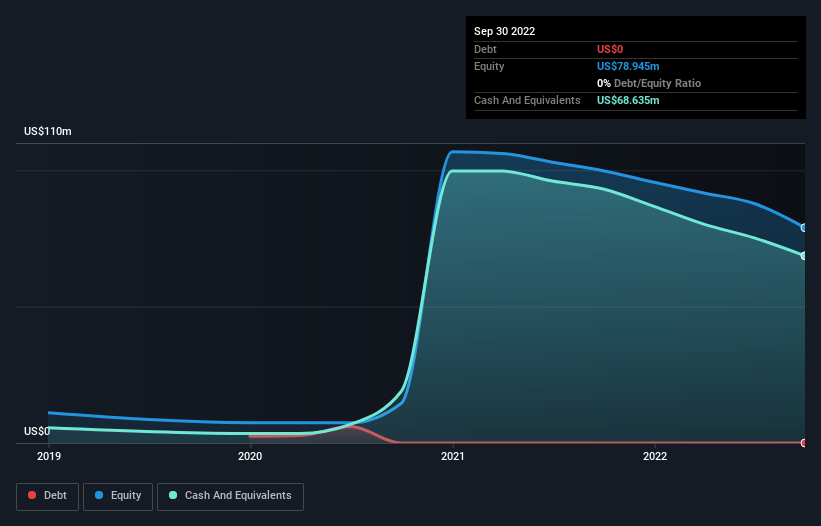Select the 2019 x-axis label
The width and height of the screenshot is (821, 526).
tap(49, 456)
